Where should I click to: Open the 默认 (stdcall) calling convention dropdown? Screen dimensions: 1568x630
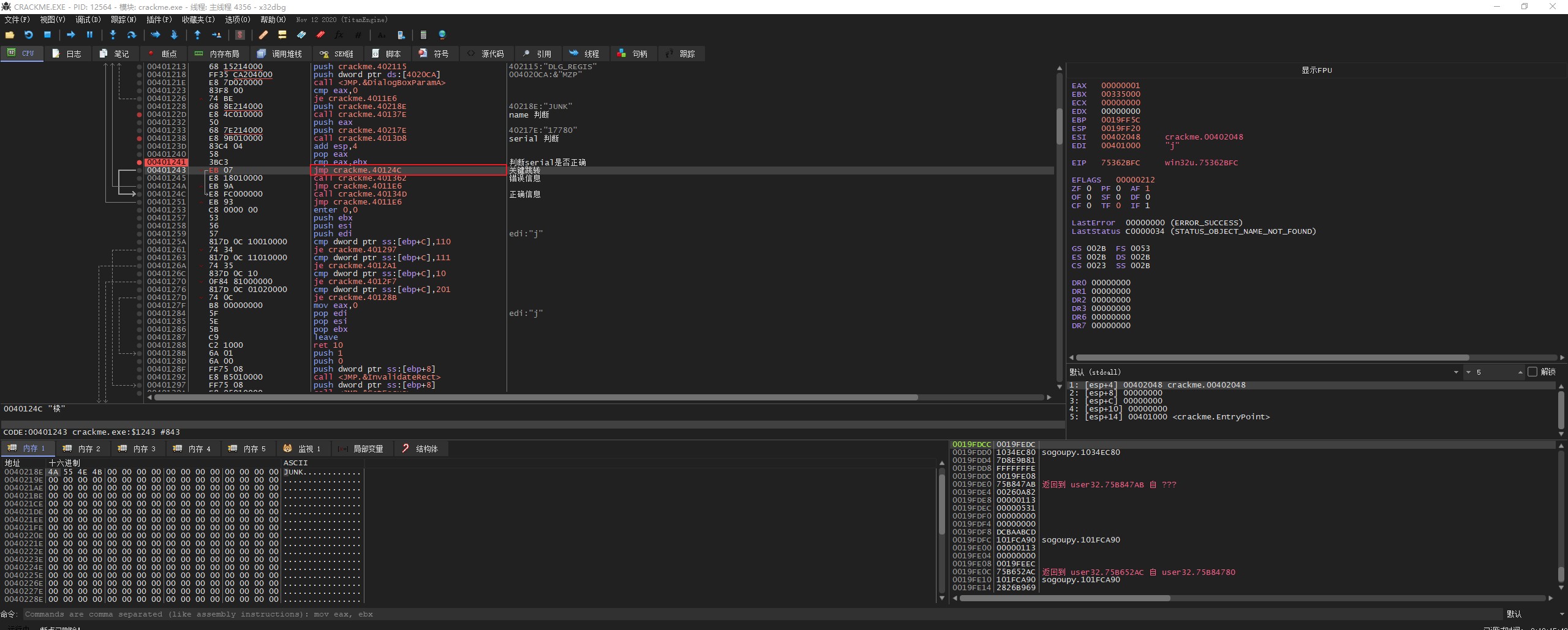point(1455,372)
